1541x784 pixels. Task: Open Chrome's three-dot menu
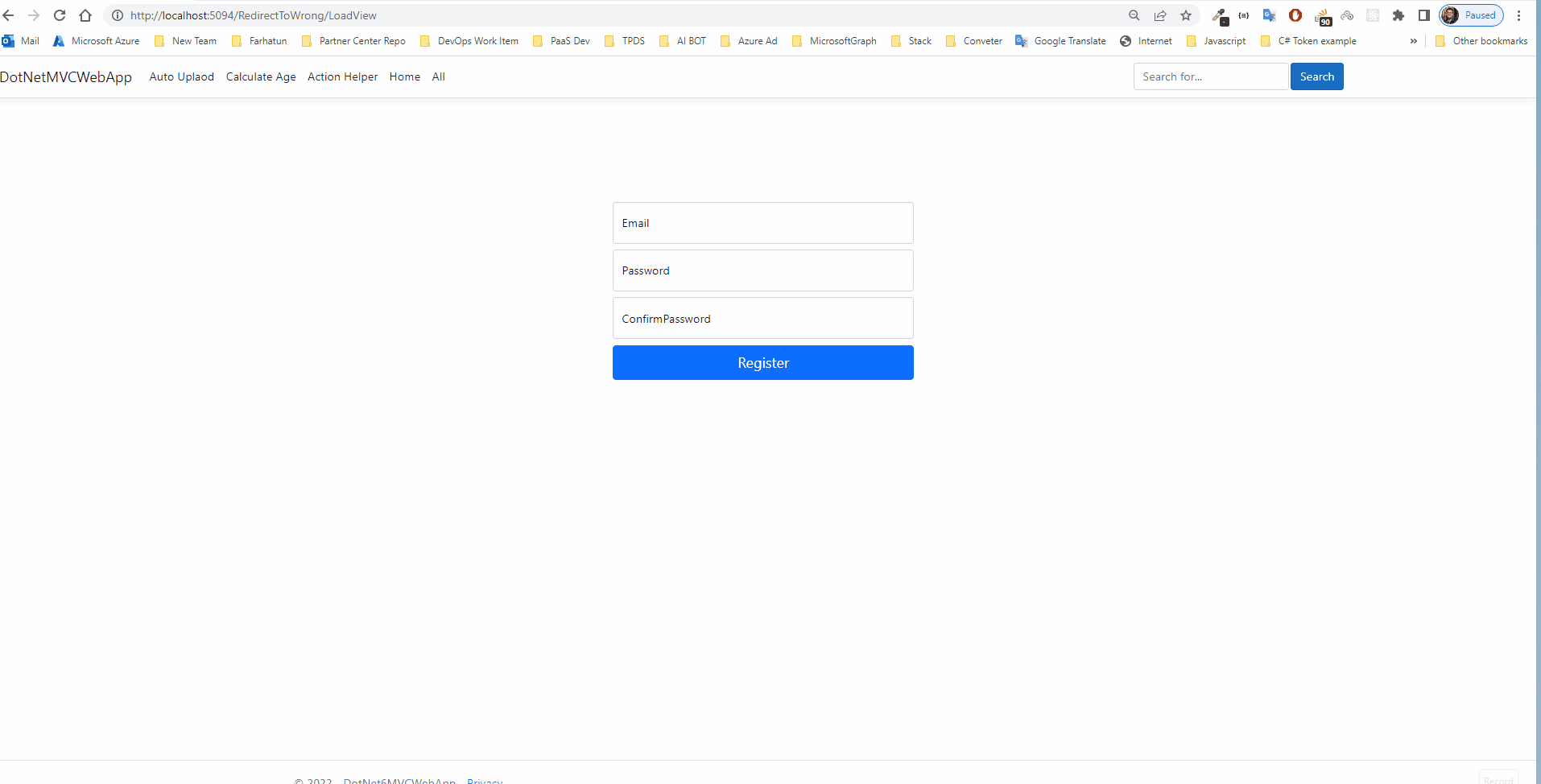[1519, 15]
